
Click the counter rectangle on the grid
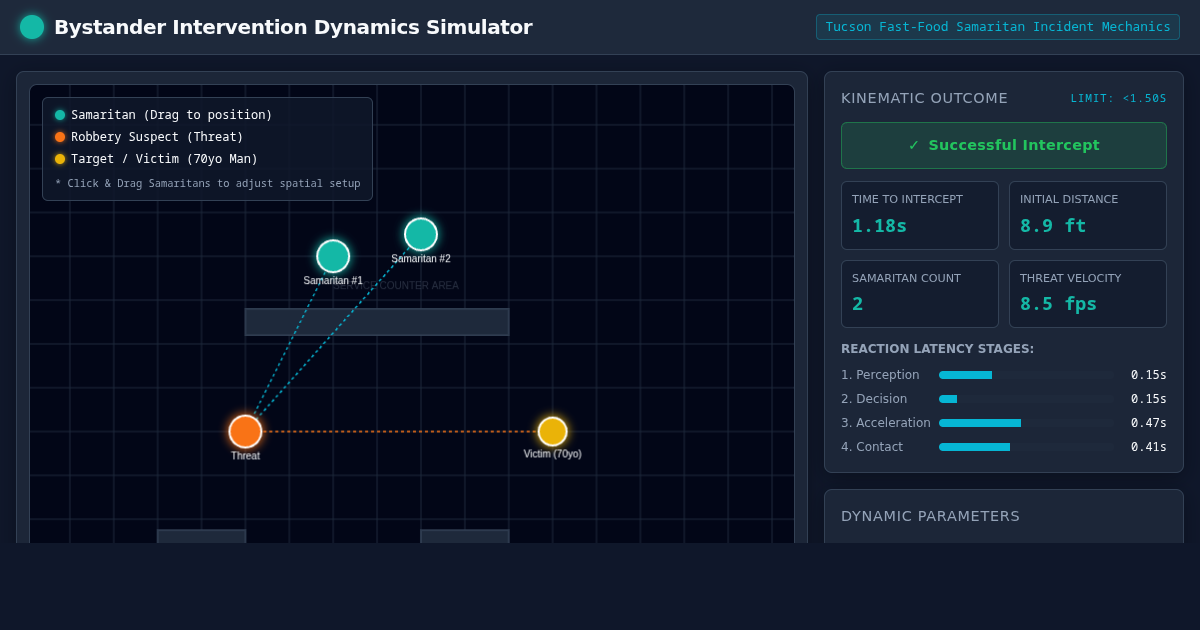pos(377,322)
